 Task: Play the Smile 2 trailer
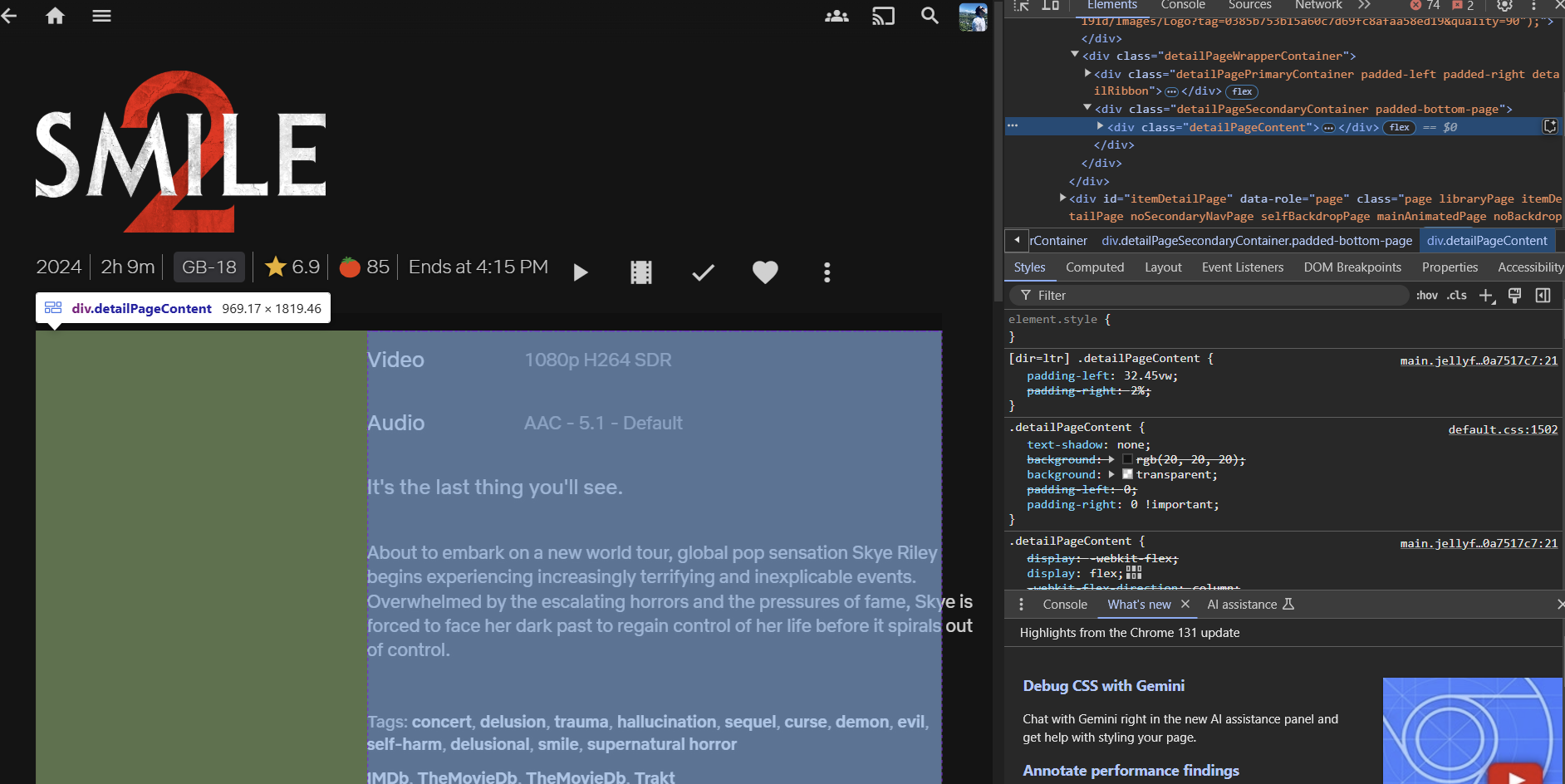point(641,272)
